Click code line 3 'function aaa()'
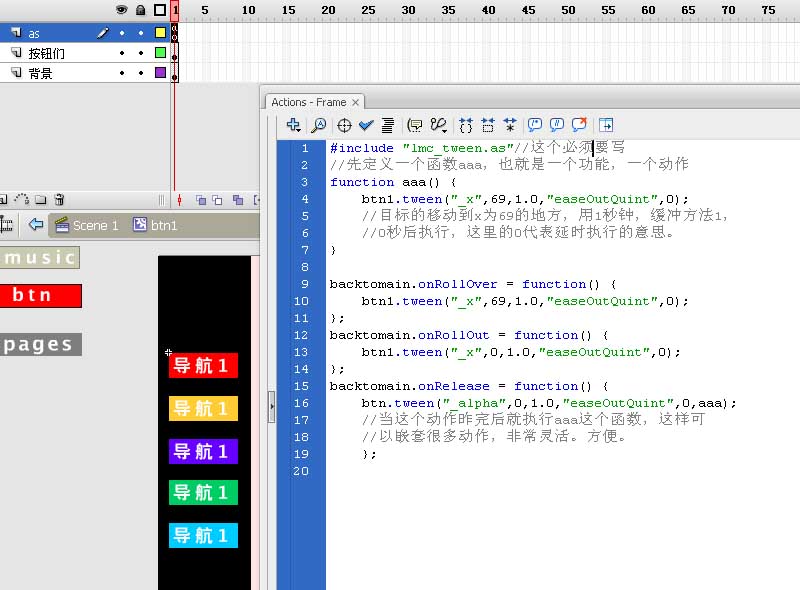Screen dimensions: 800x590 pyautogui.click(x=393, y=182)
